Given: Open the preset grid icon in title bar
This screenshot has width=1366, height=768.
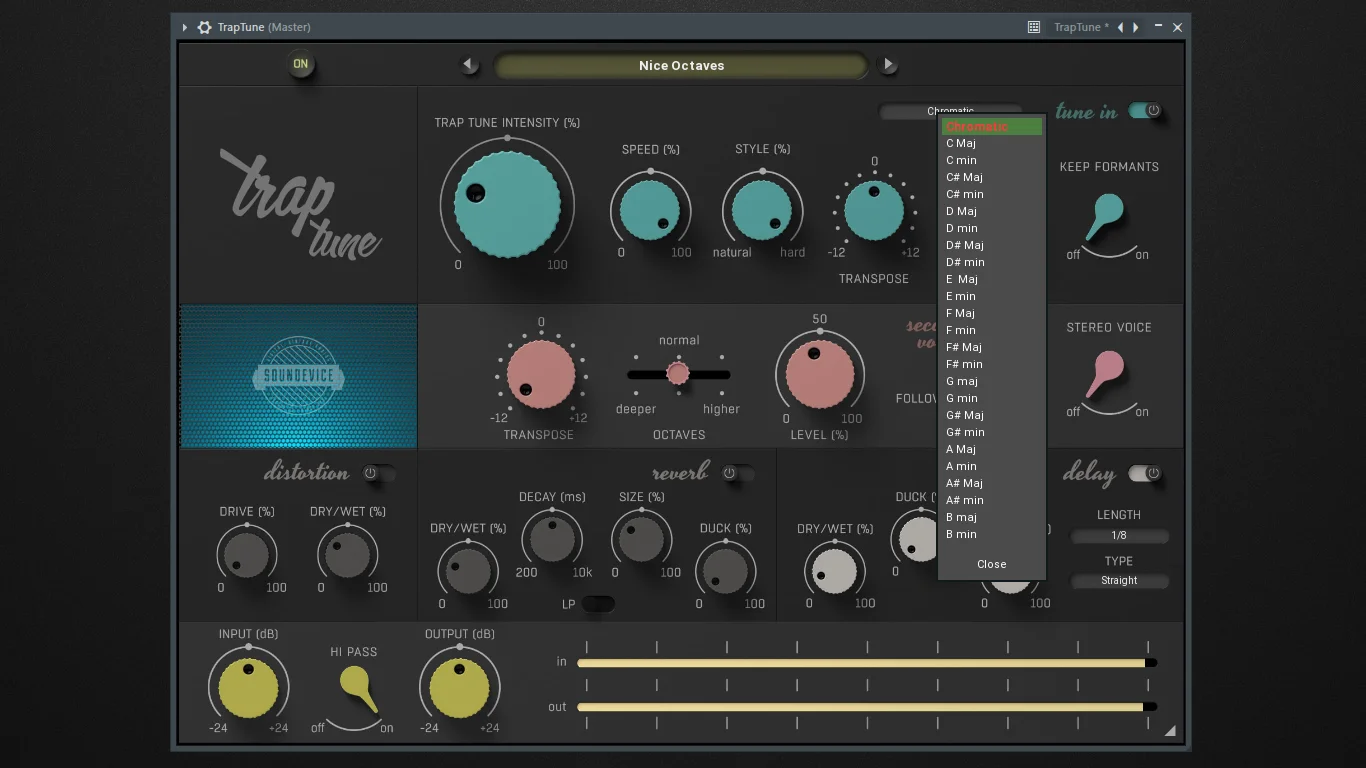Looking at the screenshot, I should point(1034,27).
